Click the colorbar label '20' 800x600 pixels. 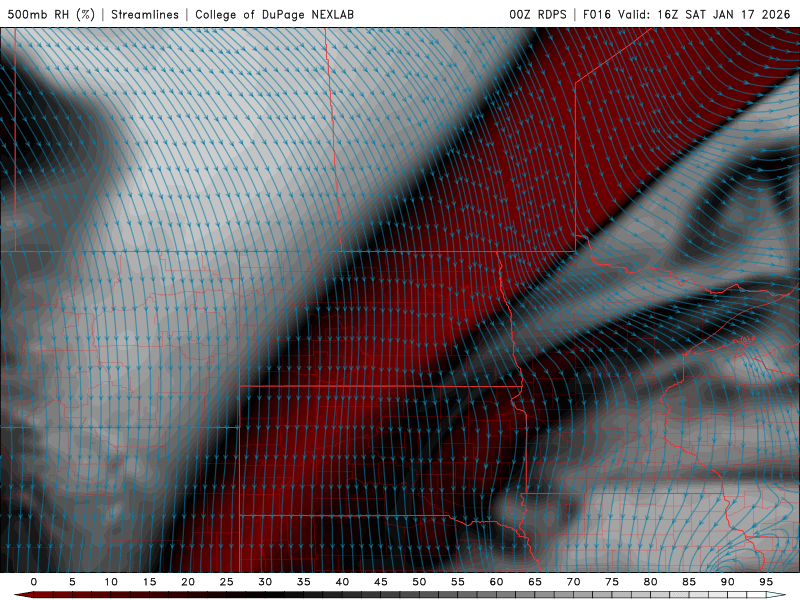point(188,582)
